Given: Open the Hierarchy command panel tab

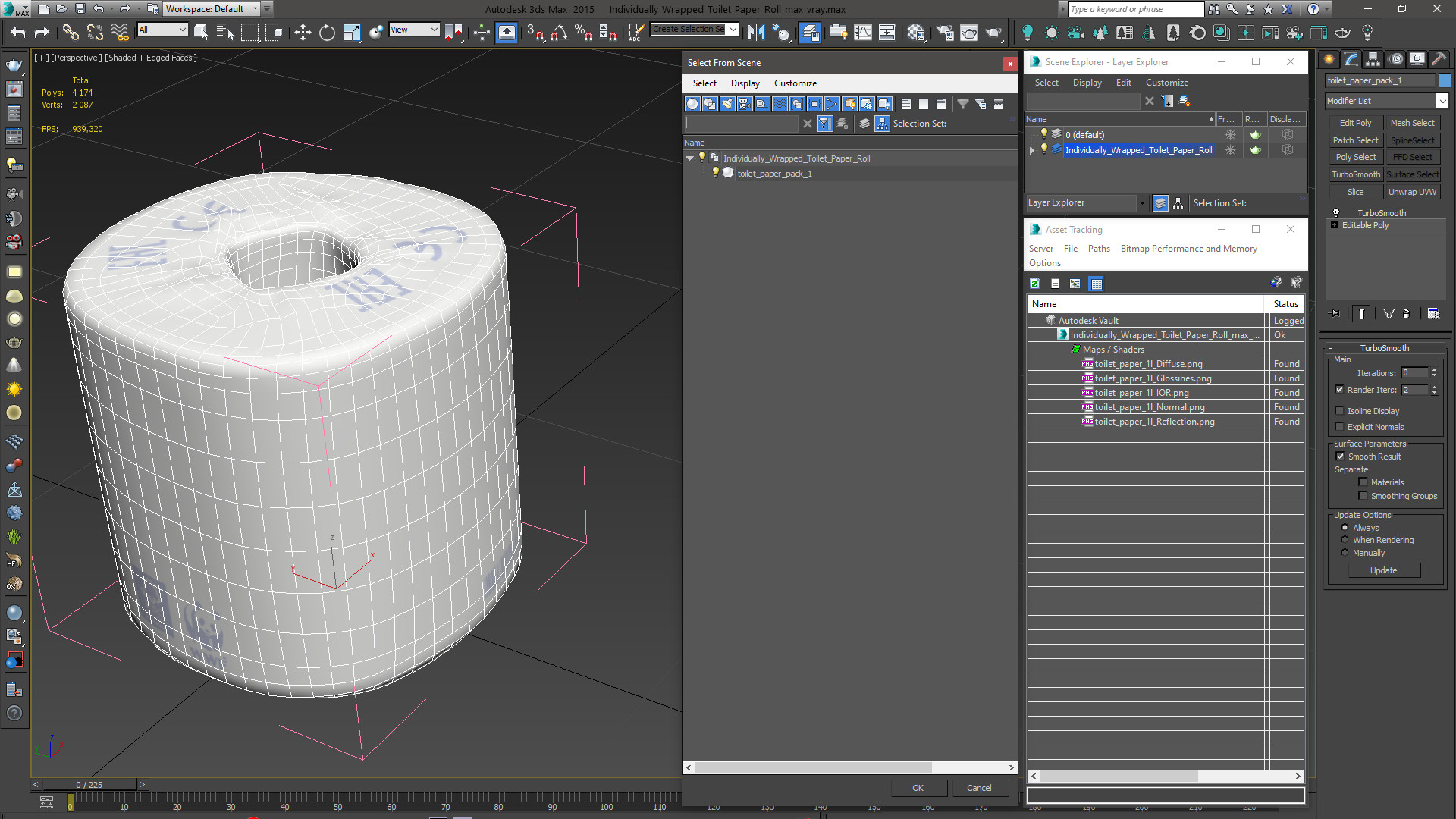Looking at the screenshot, I should click(x=1373, y=59).
